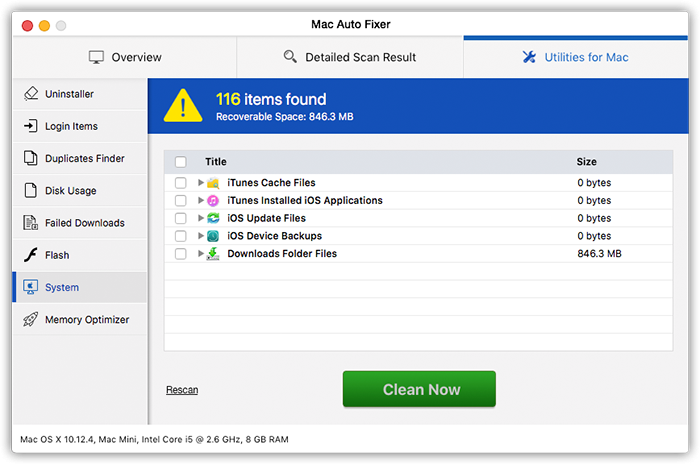Click the Uninstaller eraser icon
Image resolution: width=700 pixels, height=465 pixels.
[x=31, y=94]
